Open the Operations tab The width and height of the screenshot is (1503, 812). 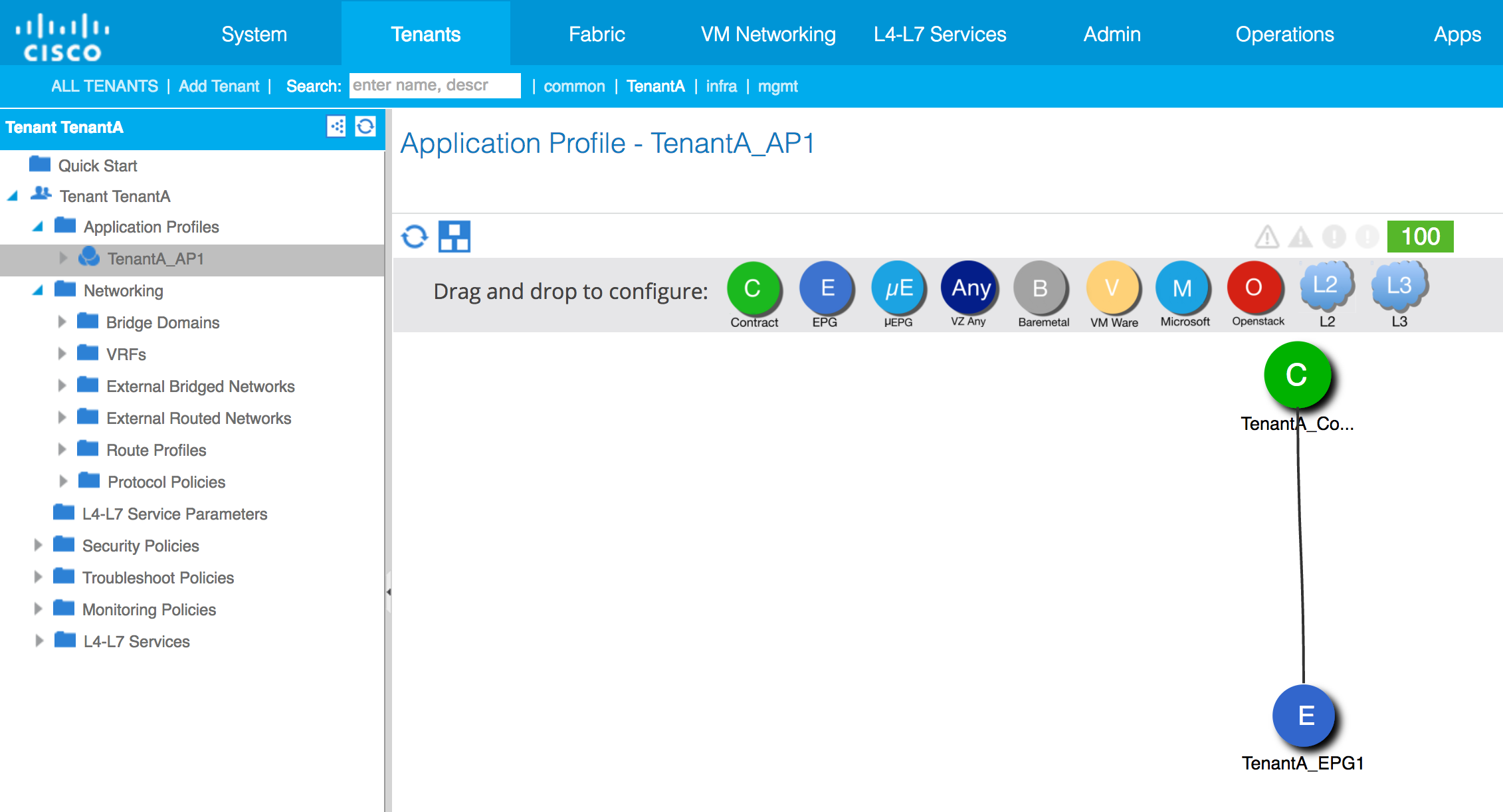tap(1285, 34)
